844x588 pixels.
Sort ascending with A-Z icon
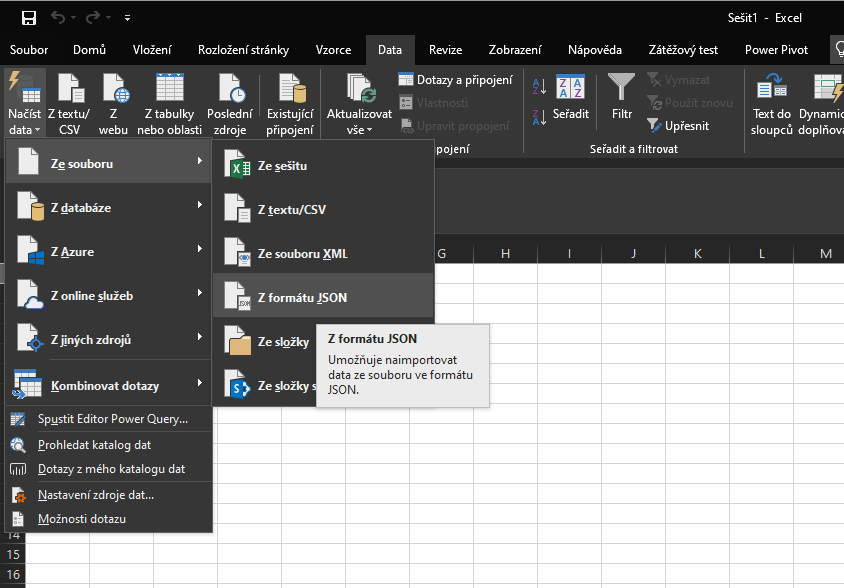tap(539, 86)
